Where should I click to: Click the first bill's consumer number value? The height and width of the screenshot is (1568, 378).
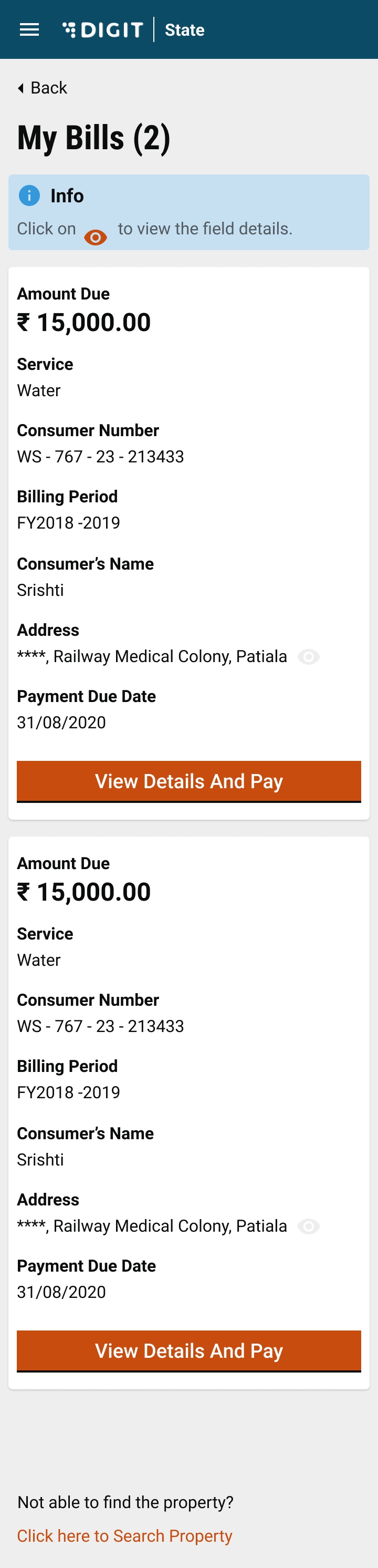(x=100, y=457)
